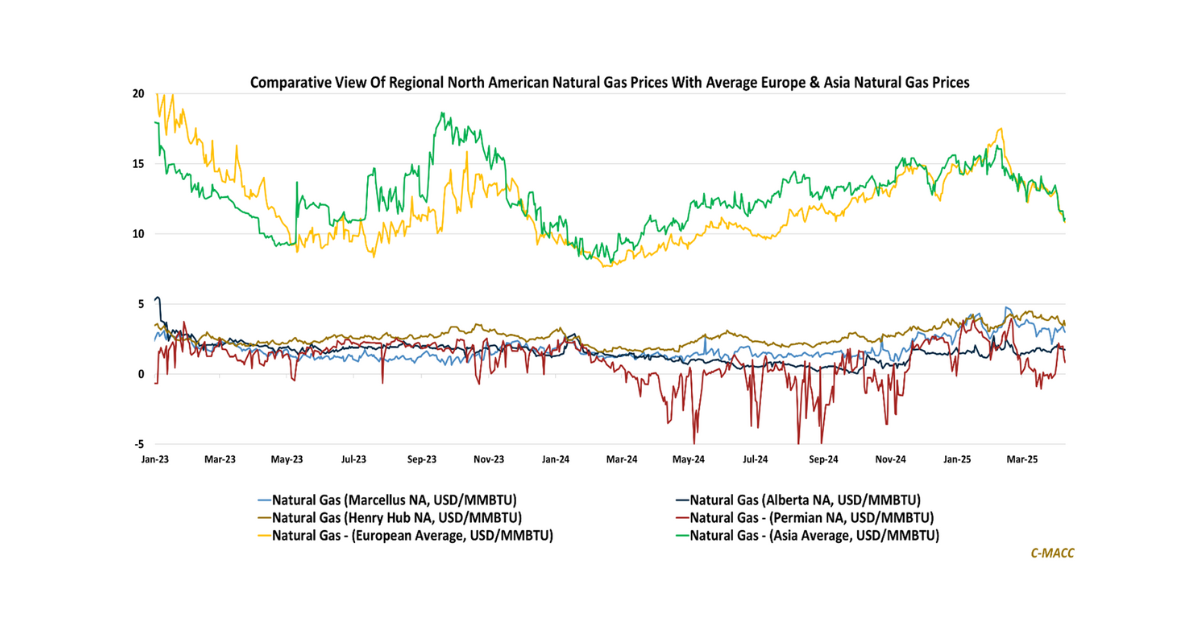Pick the May-24 x-axis date label

tap(690, 460)
